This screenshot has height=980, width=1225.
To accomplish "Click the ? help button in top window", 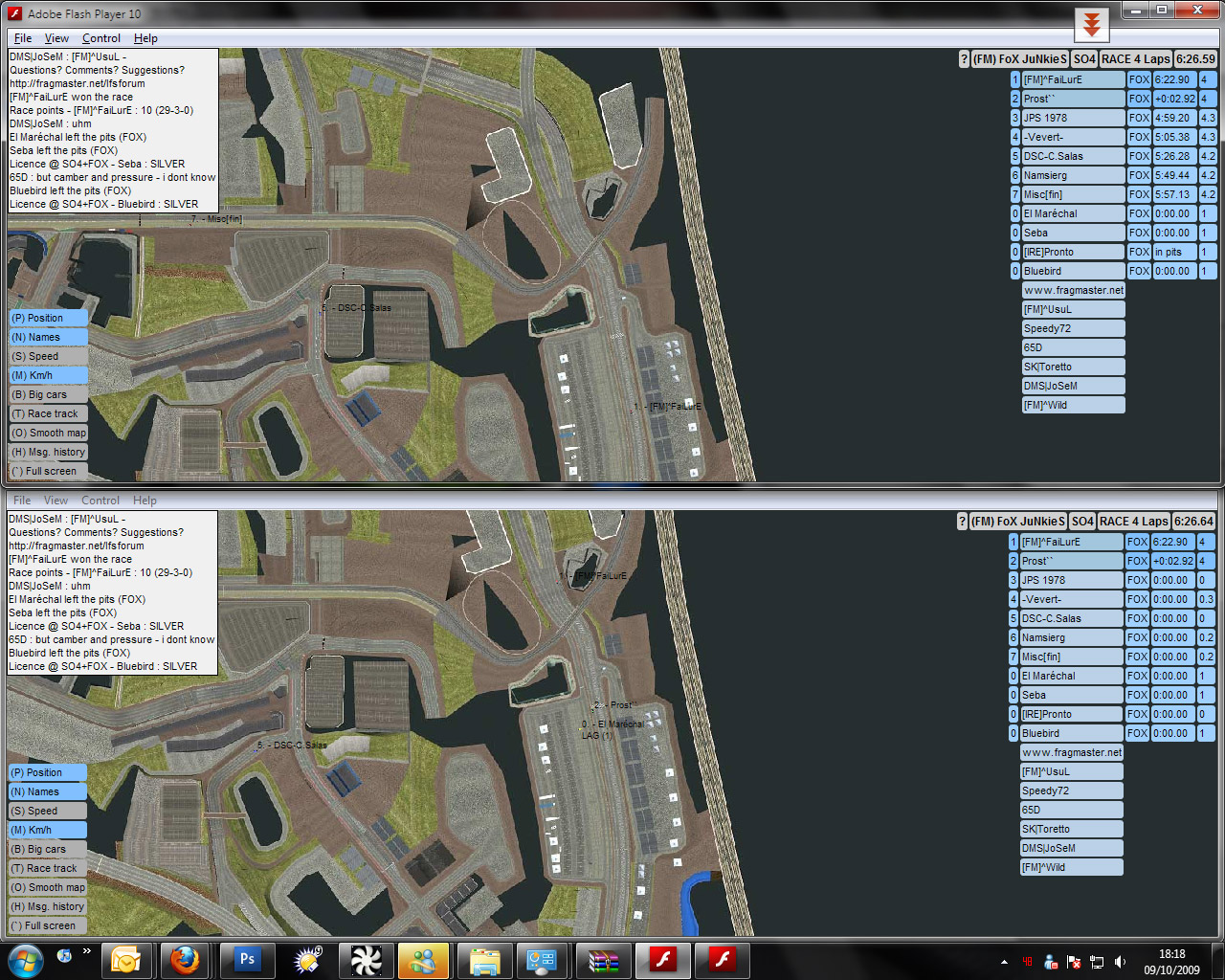I will point(964,59).
